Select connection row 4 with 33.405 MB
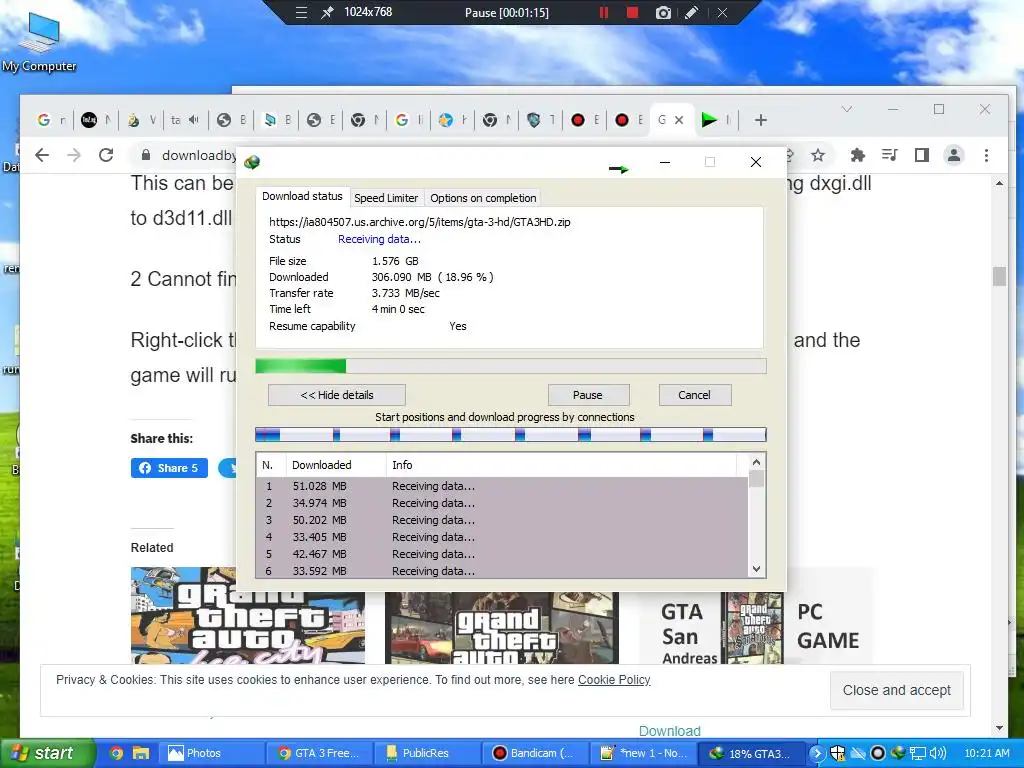1024x768 pixels. [x=502, y=537]
